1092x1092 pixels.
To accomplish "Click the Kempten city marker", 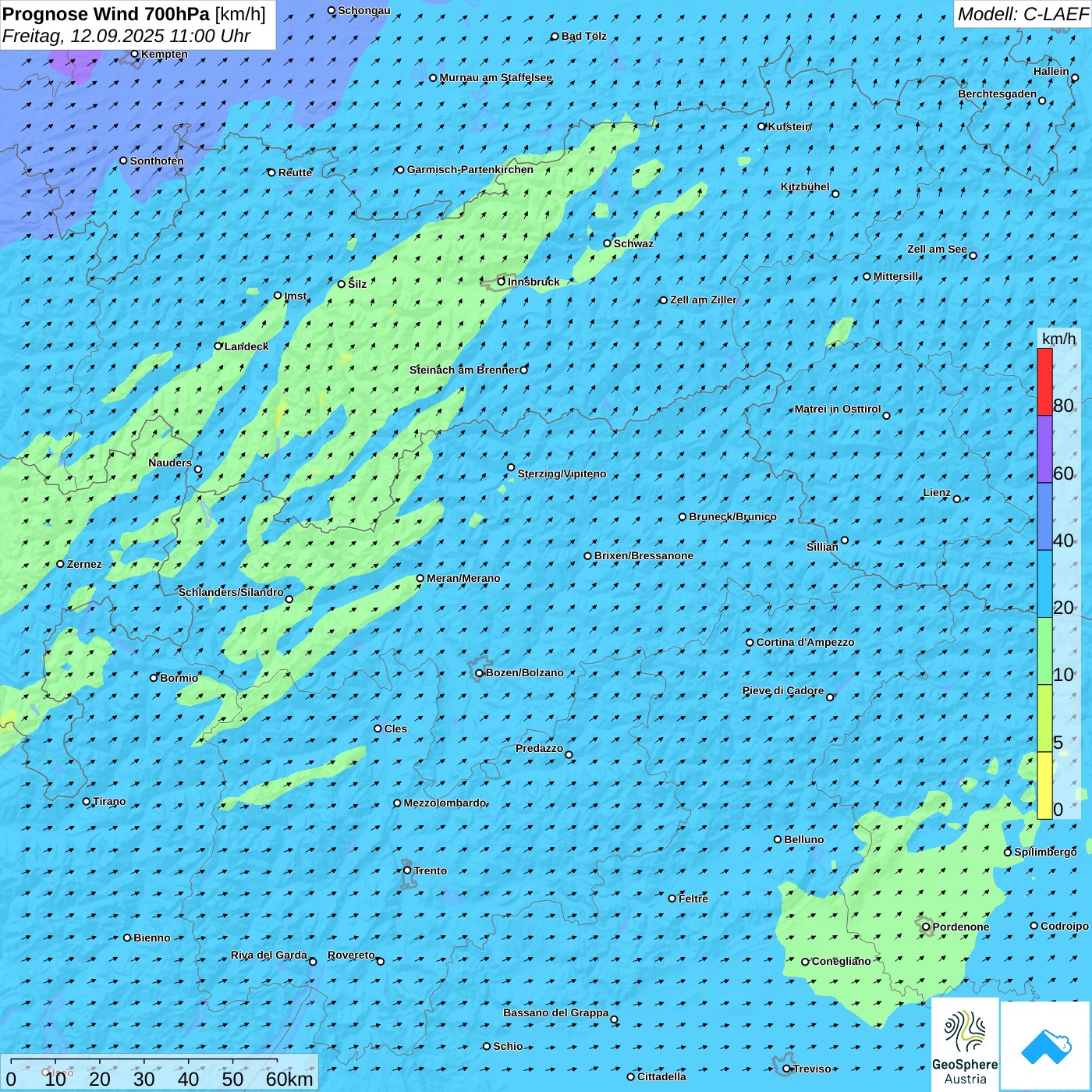I will point(134,55).
